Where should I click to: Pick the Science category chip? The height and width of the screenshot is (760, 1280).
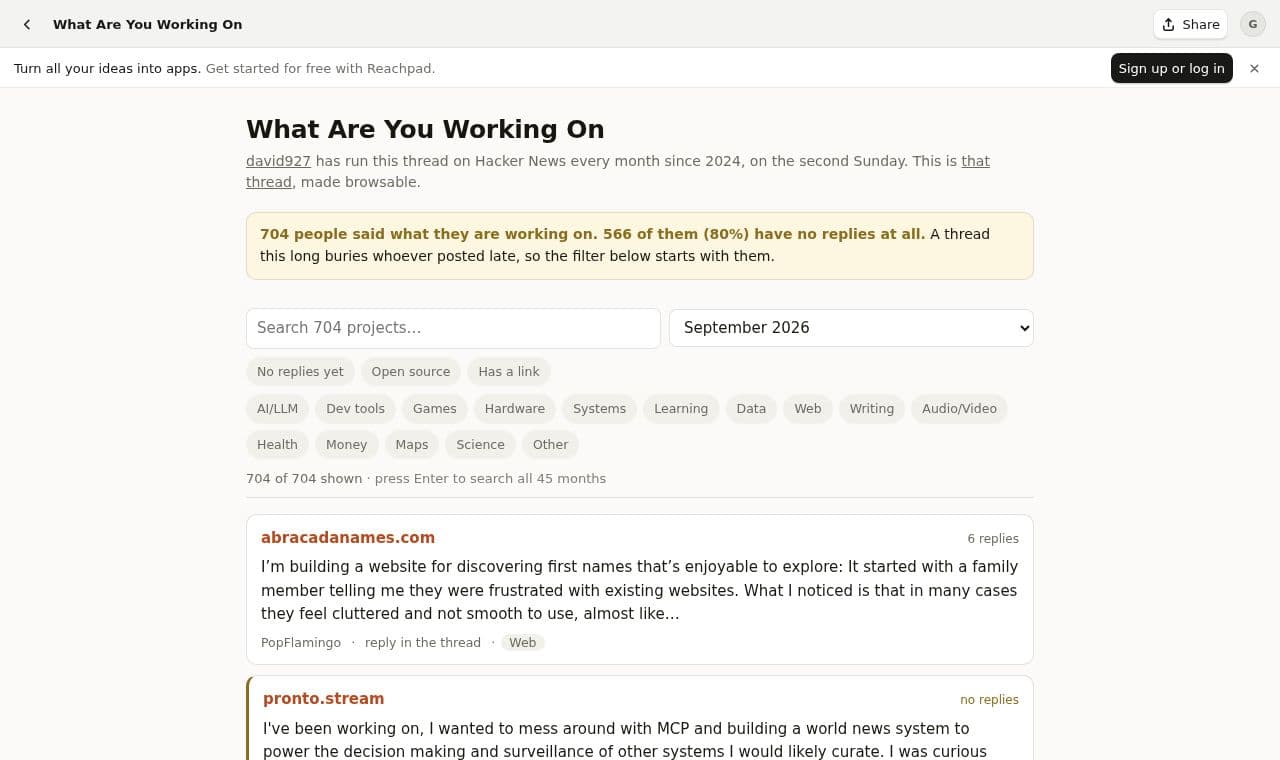point(480,445)
